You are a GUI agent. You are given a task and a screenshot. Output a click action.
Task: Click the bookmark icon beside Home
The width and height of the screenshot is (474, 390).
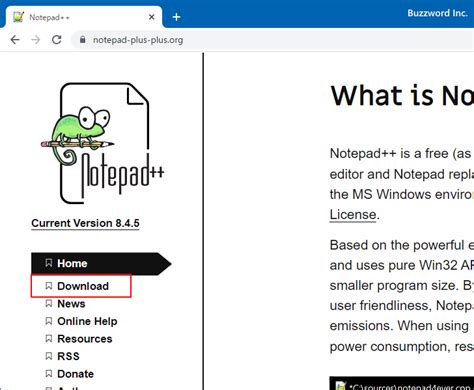(49, 263)
